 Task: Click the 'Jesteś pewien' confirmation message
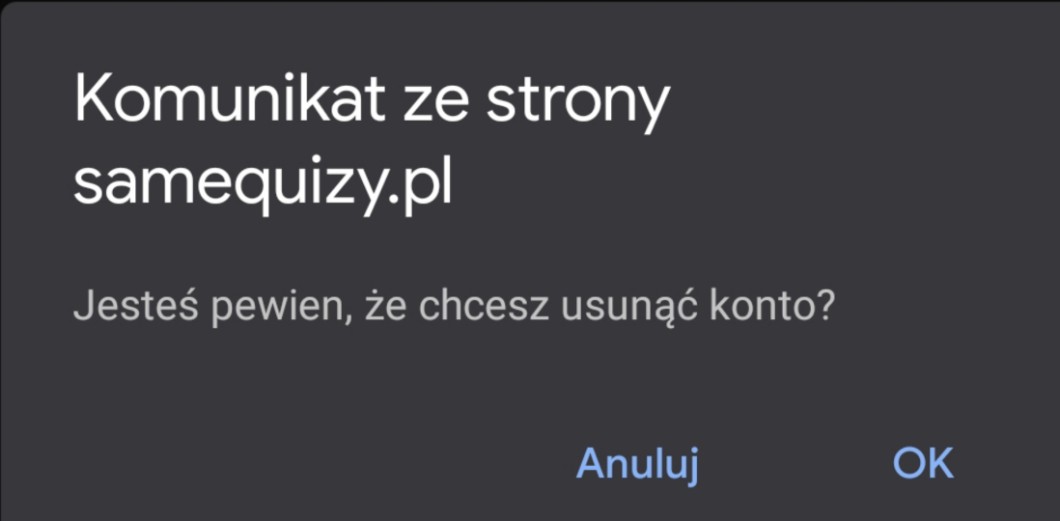pyautogui.click(x=454, y=307)
